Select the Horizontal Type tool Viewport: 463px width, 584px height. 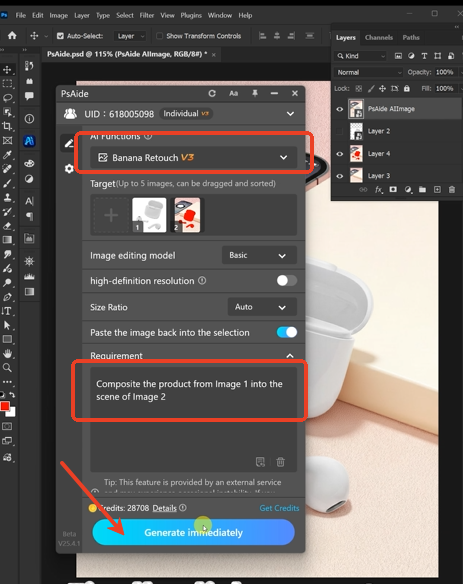(x=7, y=311)
